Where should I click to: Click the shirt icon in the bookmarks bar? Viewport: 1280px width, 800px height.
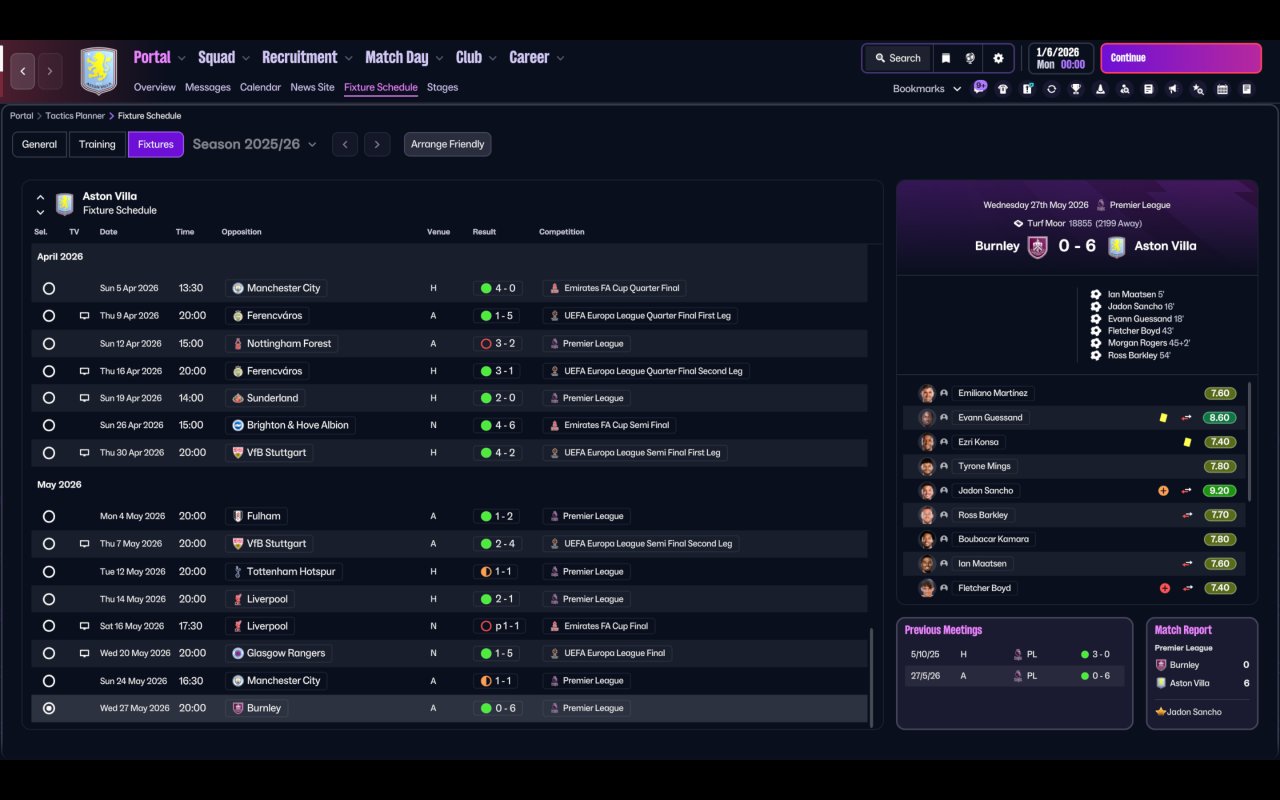(x=1003, y=89)
